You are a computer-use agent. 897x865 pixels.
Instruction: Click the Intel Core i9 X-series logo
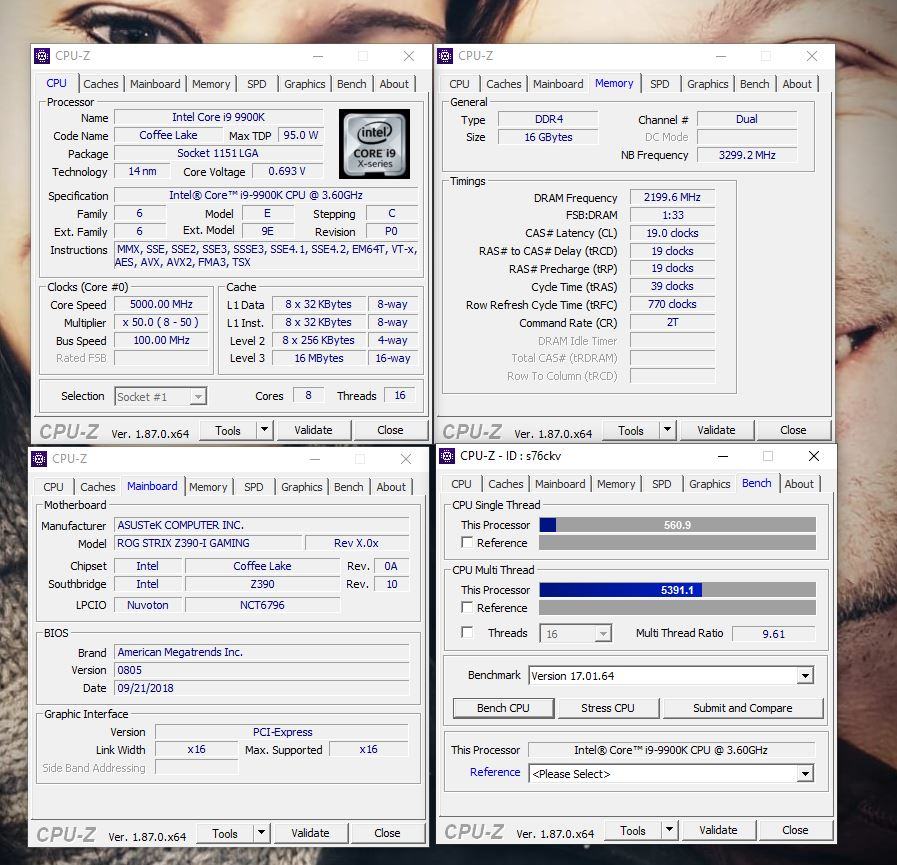374,144
